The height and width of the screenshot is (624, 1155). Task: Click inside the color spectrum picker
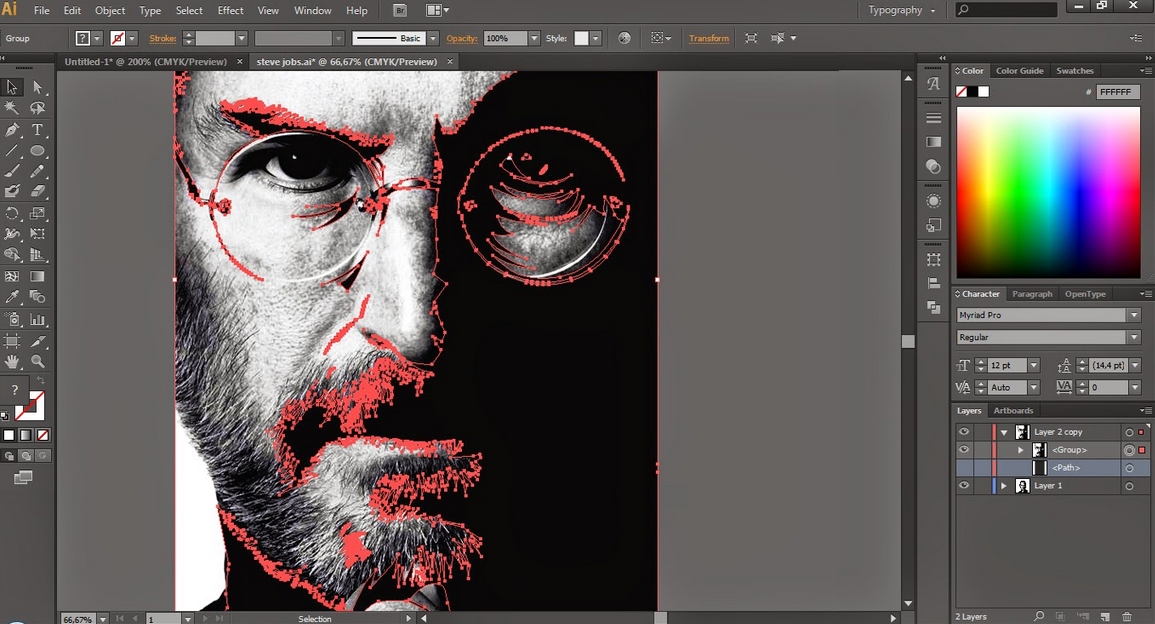pyautogui.click(x=1048, y=192)
